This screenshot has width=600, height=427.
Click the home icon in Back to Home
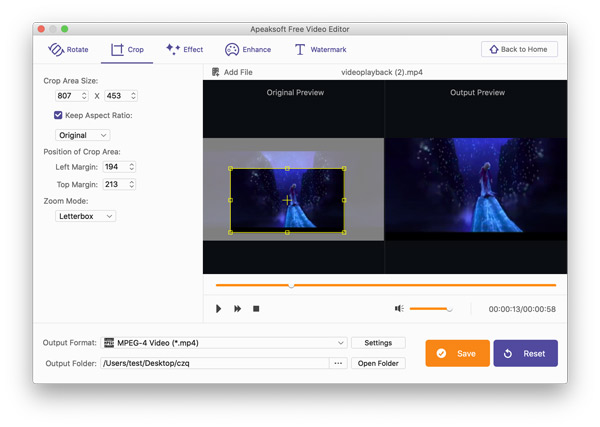point(494,49)
